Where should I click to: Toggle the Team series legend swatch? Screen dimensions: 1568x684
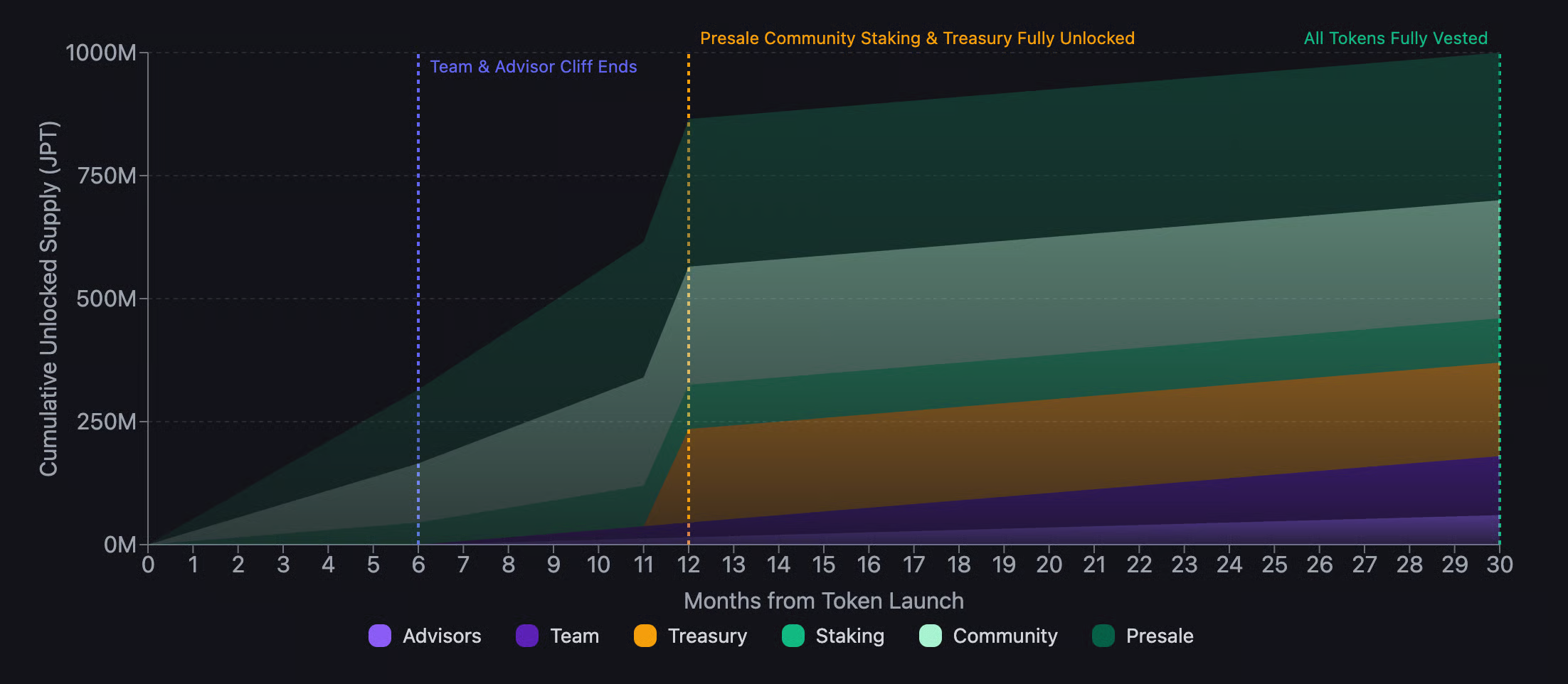pyautogui.click(x=527, y=636)
